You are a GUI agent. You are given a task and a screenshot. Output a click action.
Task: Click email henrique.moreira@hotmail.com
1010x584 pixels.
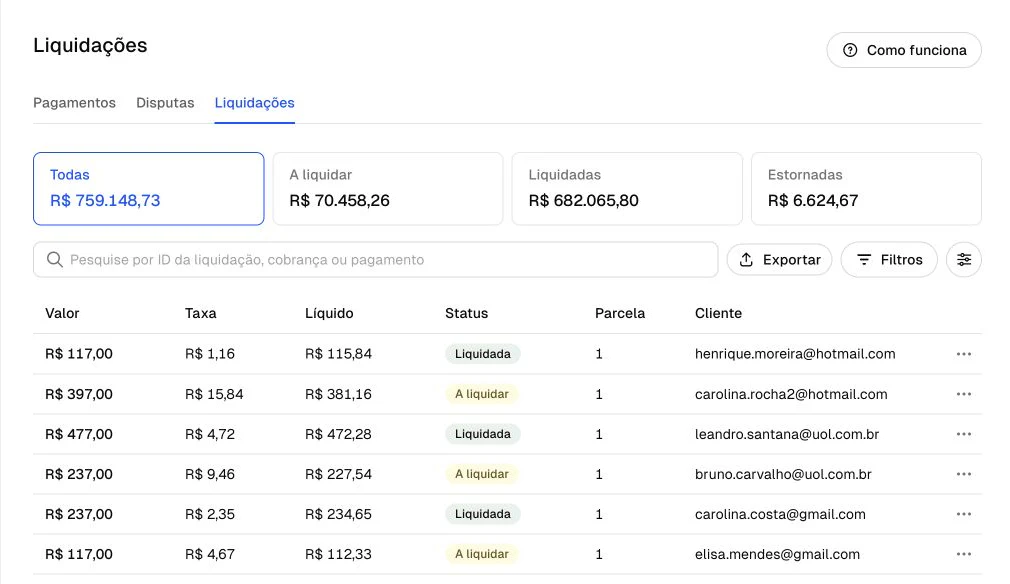pyautogui.click(x=795, y=354)
